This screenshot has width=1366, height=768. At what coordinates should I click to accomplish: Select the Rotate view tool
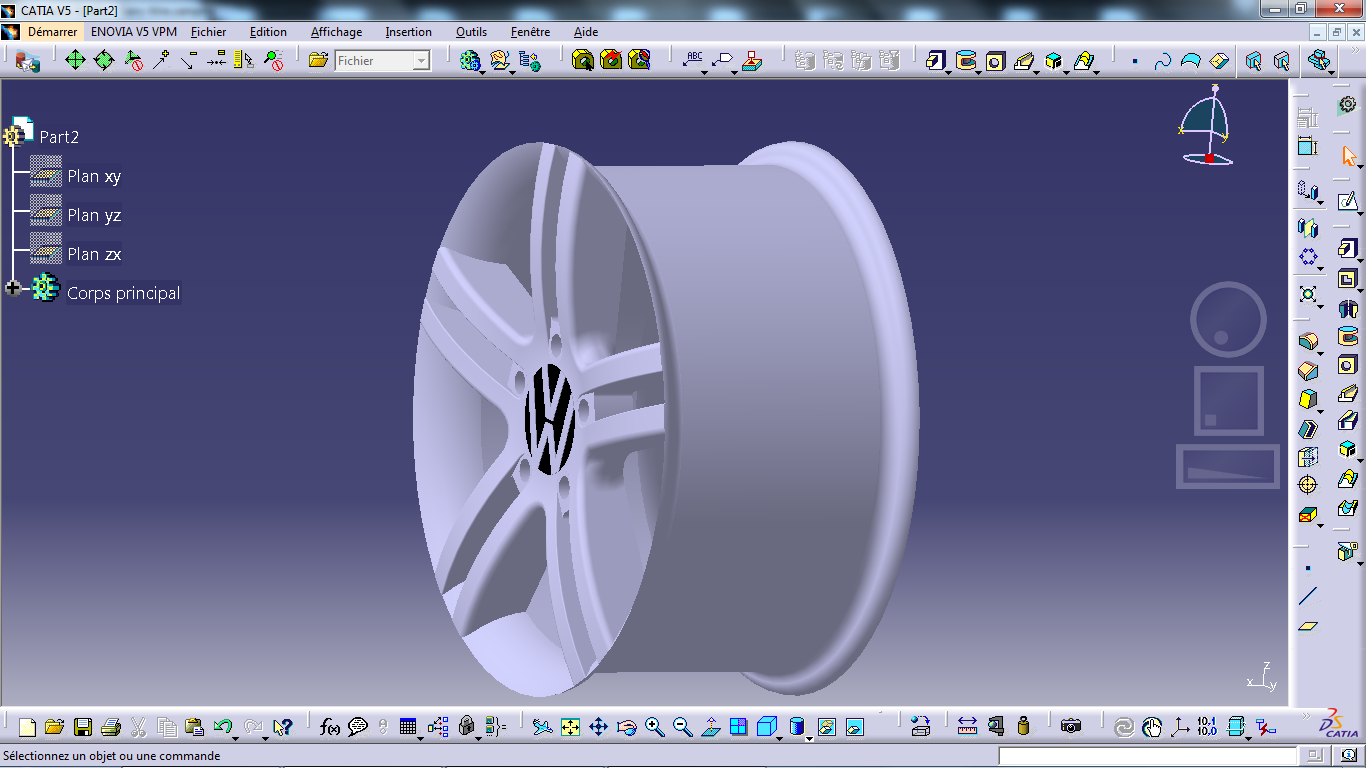tap(626, 727)
